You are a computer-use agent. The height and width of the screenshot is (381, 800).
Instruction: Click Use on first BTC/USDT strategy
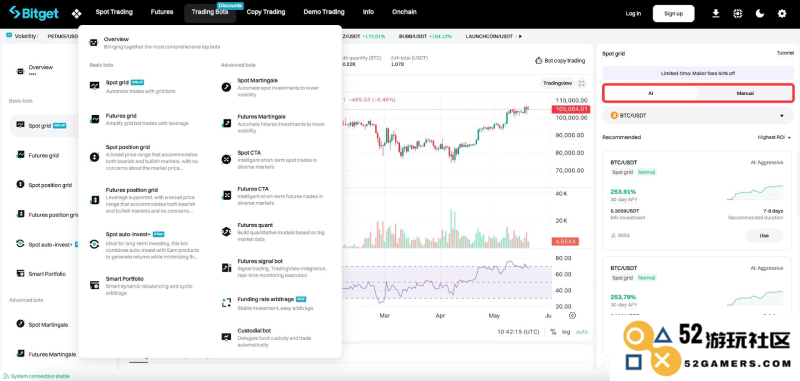coord(764,236)
